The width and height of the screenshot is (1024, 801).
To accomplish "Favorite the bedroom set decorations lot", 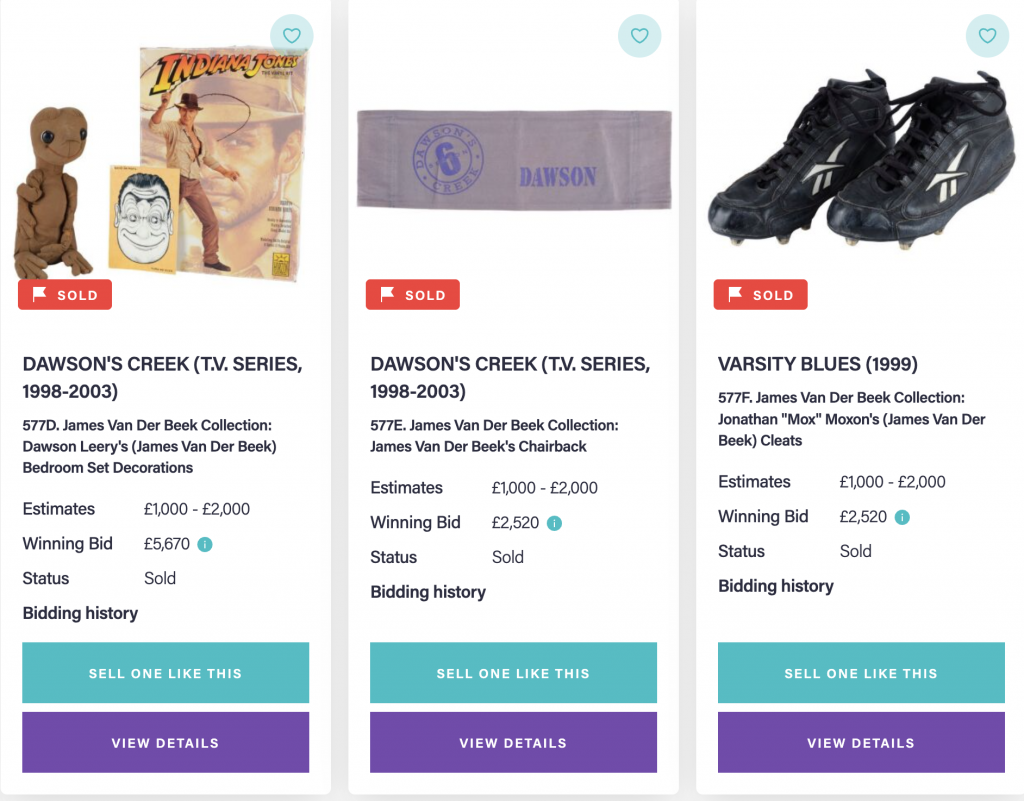I will pos(291,36).
